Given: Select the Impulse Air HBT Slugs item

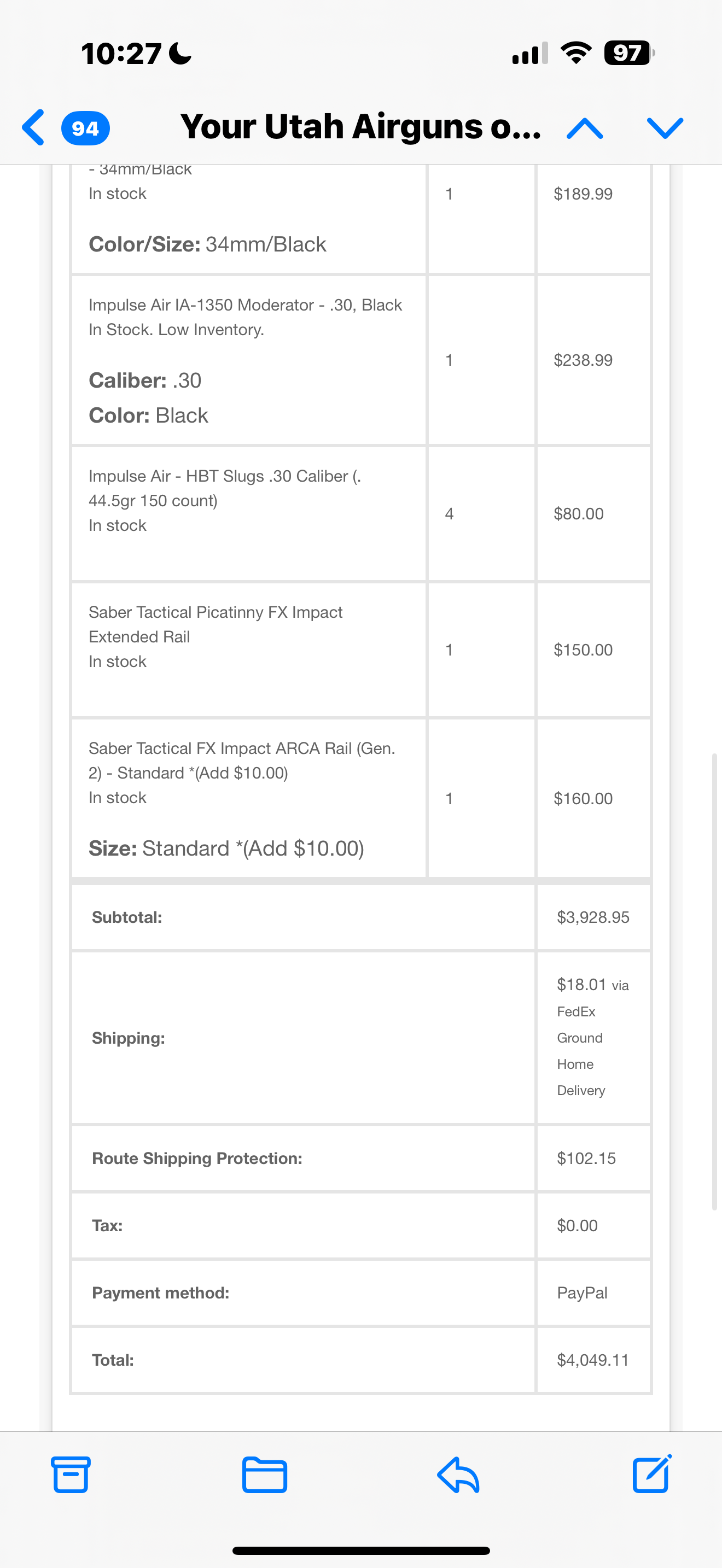Looking at the screenshot, I should [225, 488].
